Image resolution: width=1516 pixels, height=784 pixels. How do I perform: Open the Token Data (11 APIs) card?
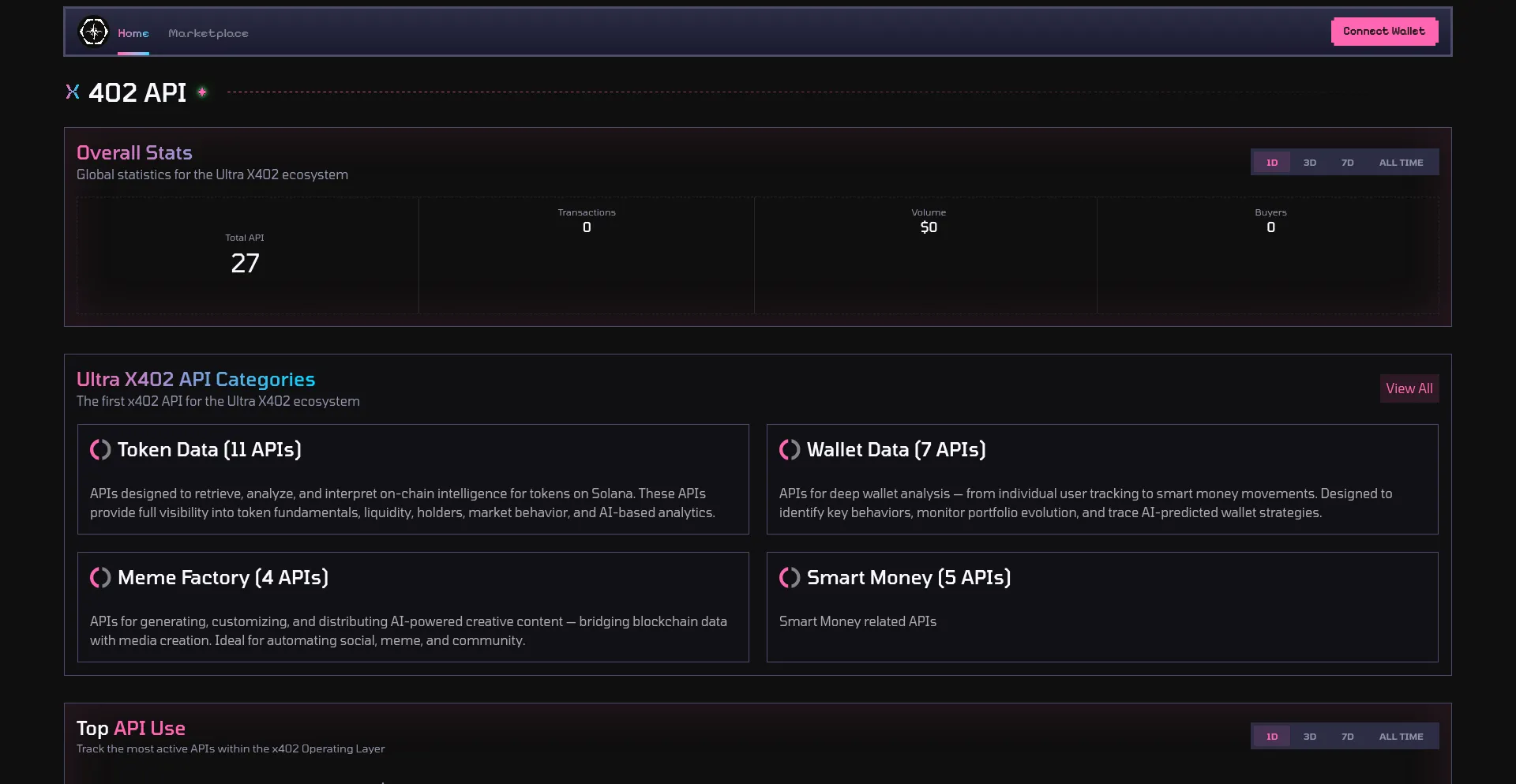(413, 479)
